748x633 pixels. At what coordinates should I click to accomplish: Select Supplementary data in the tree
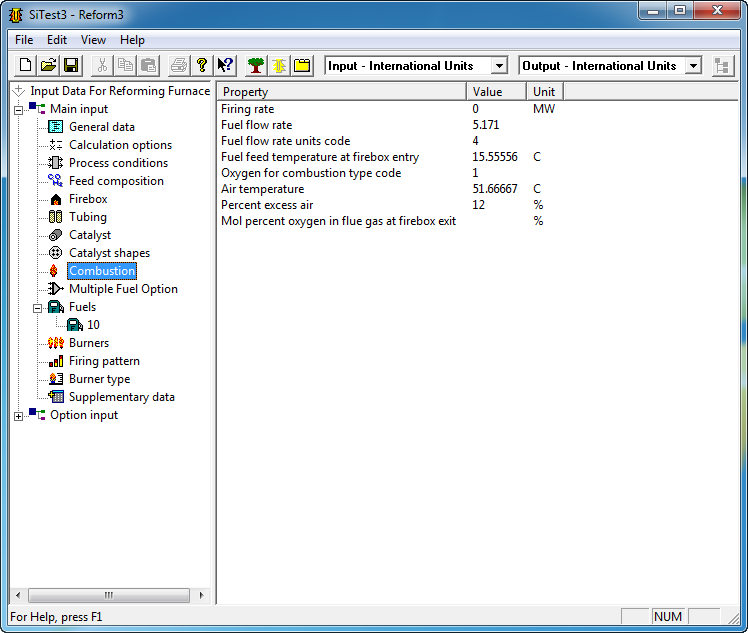click(x=122, y=397)
